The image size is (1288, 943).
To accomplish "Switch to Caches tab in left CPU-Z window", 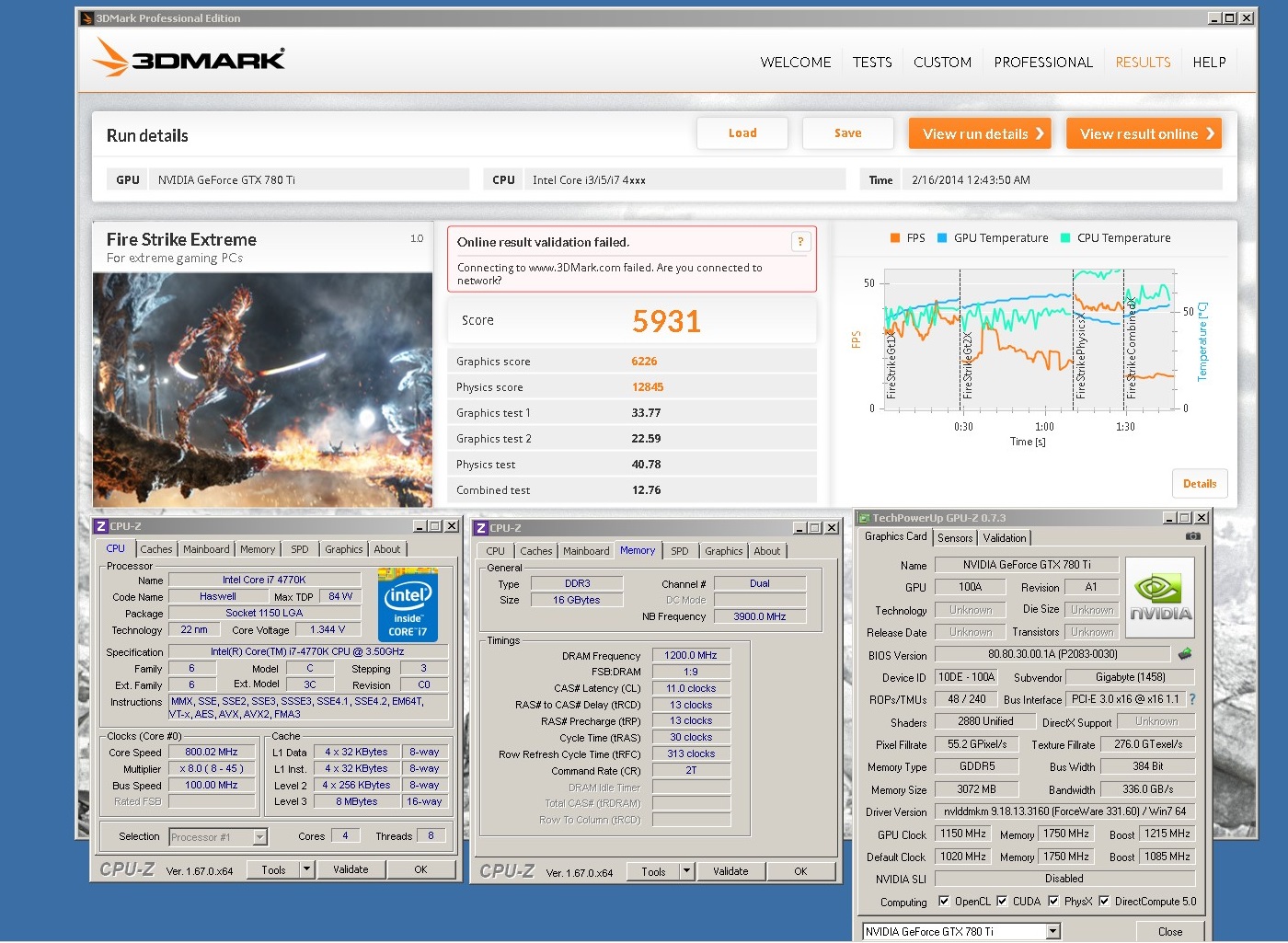I will (156, 549).
